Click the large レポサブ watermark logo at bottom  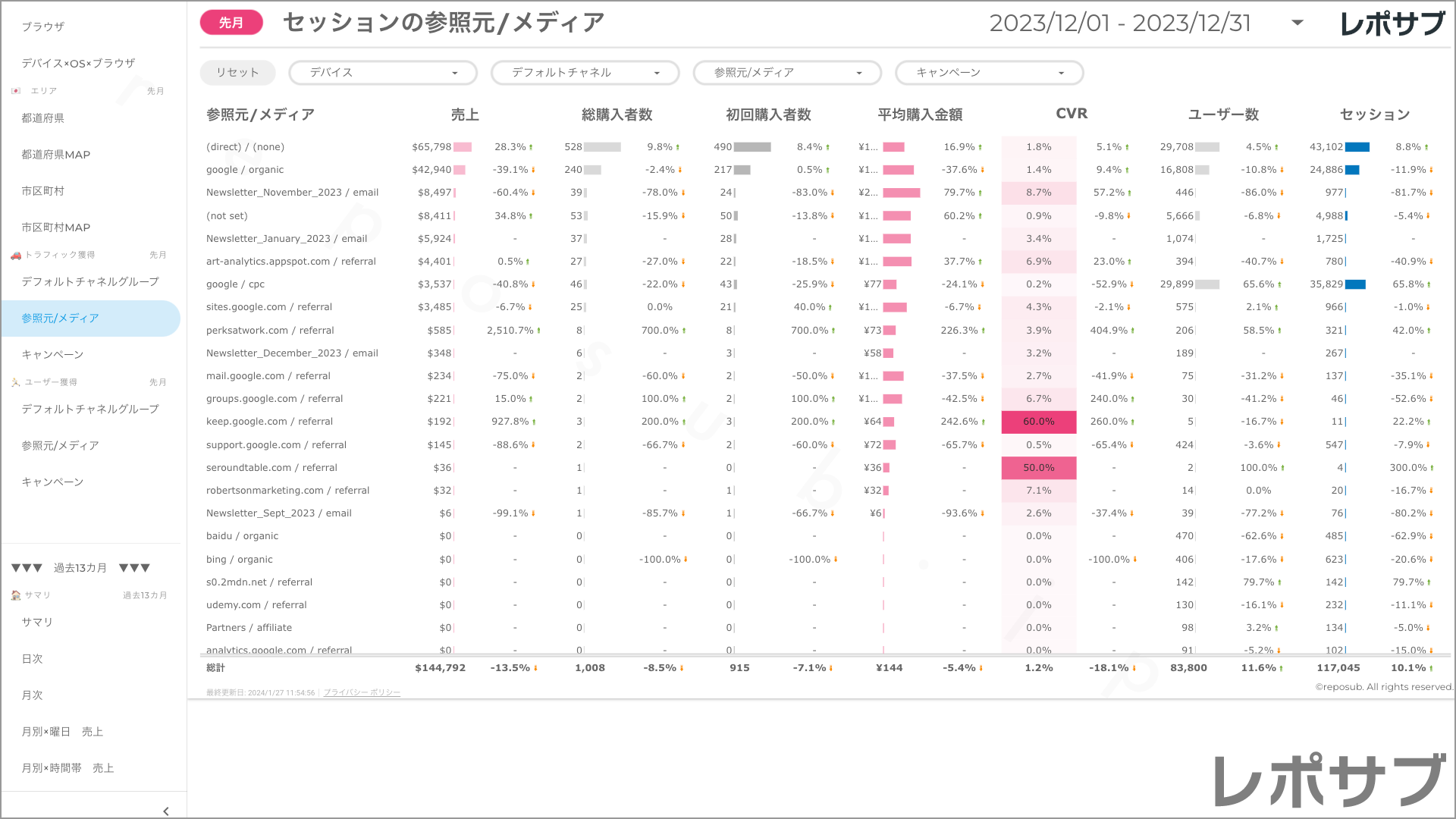(1329, 781)
